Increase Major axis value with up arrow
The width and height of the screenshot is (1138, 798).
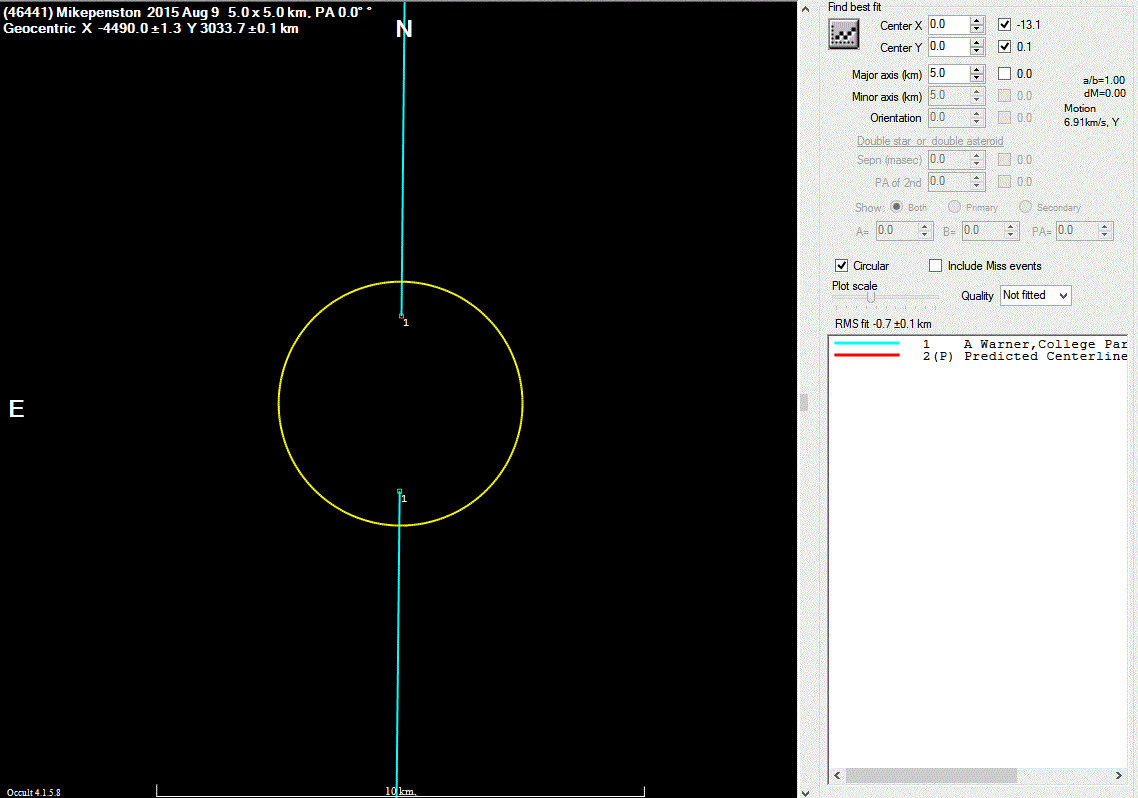click(x=977, y=69)
